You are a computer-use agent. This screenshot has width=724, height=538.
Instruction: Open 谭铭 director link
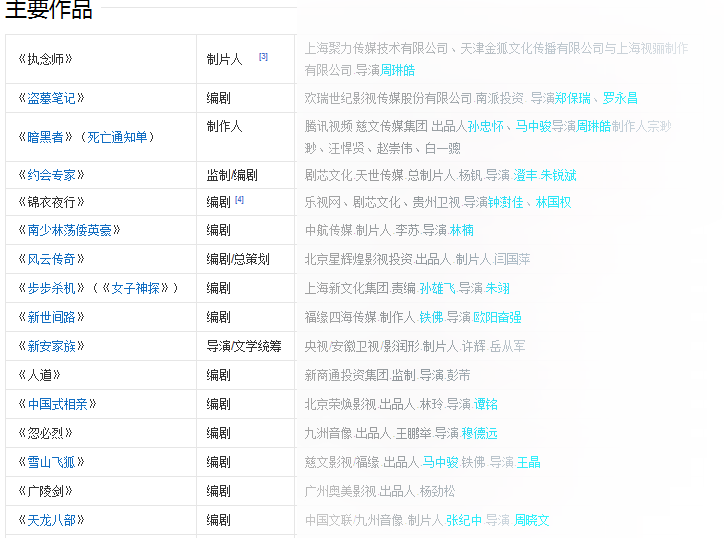tap(485, 404)
